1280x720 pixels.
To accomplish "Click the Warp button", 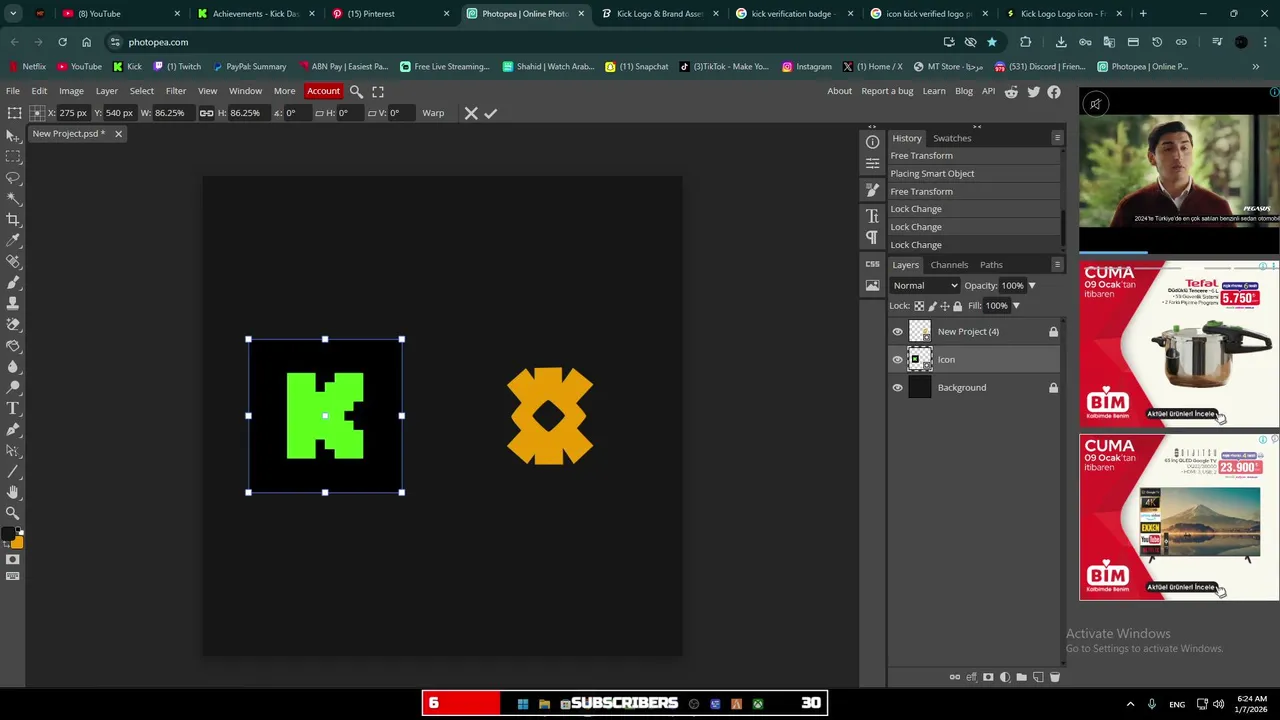I will tap(433, 113).
